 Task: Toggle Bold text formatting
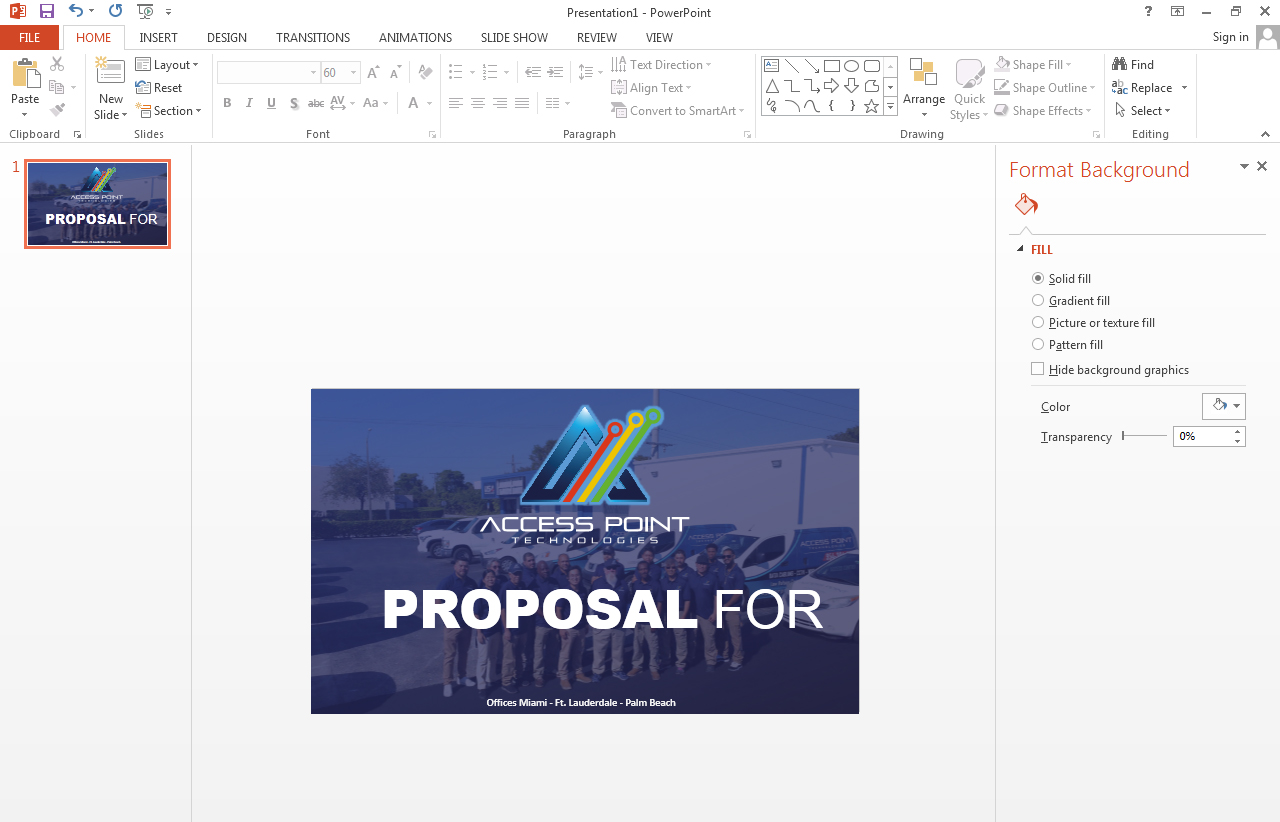pos(227,103)
